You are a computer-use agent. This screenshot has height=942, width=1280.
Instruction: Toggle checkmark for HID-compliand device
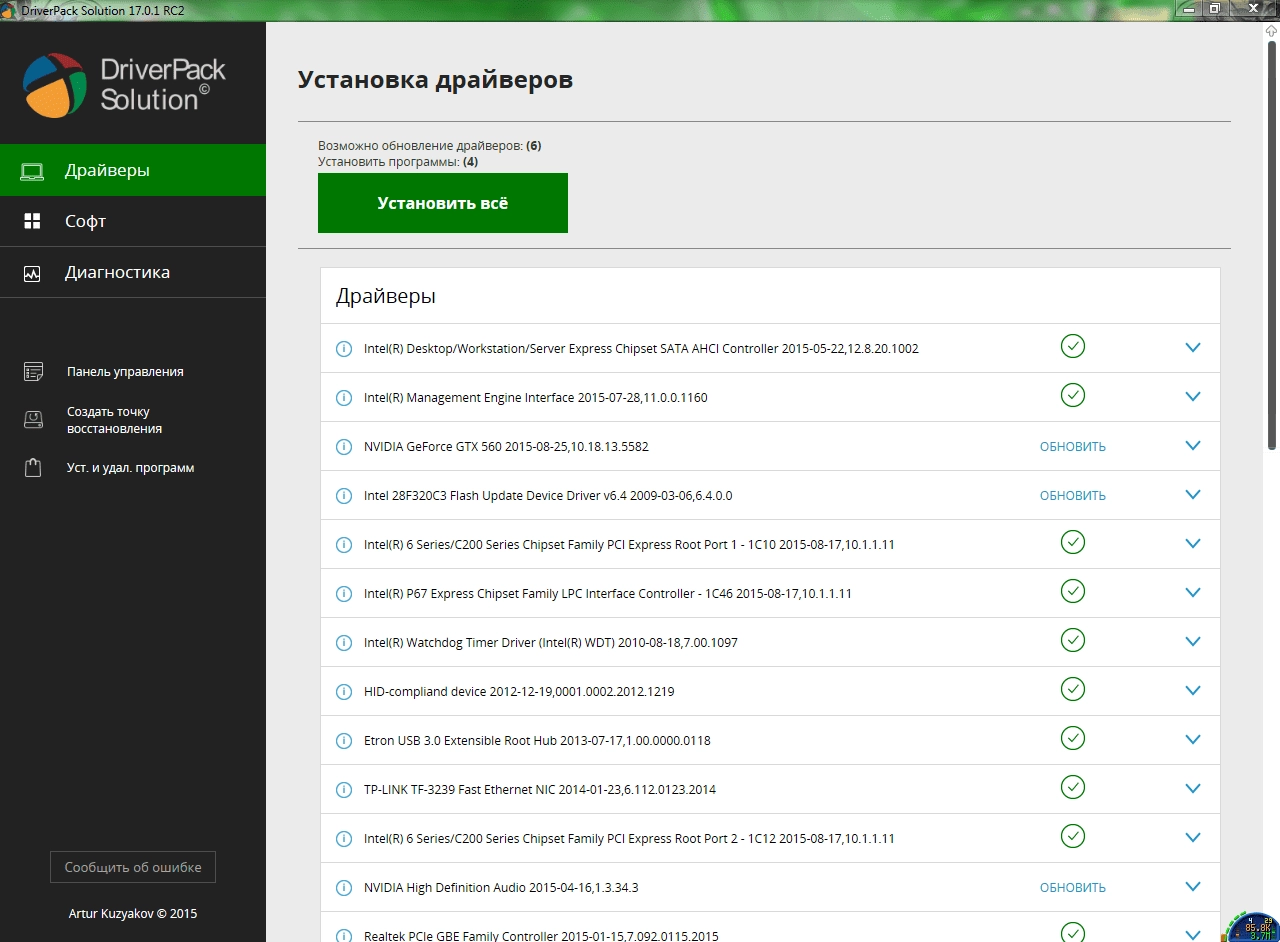pos(1073,689)
